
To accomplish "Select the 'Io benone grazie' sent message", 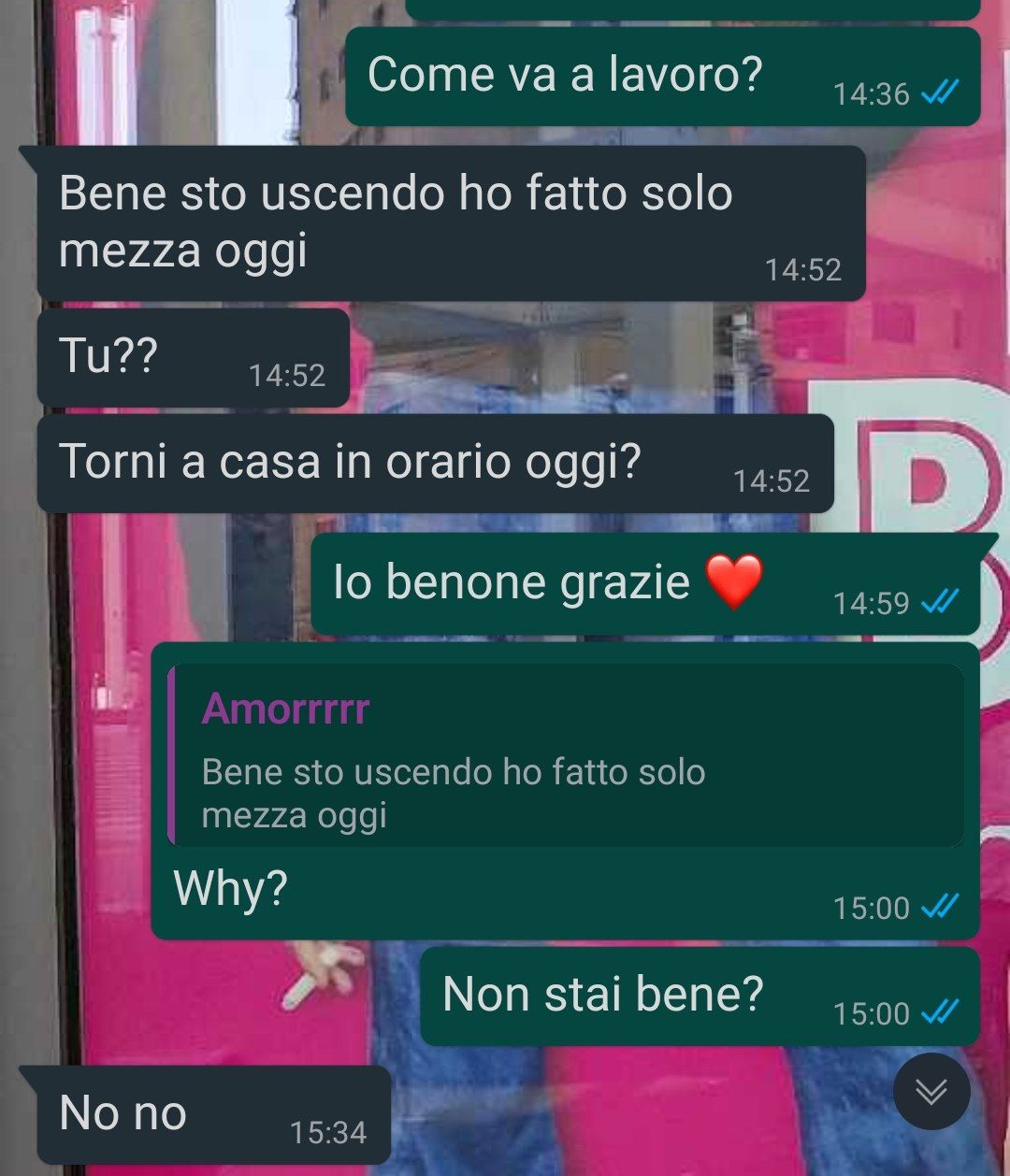I will click(645, 584).
